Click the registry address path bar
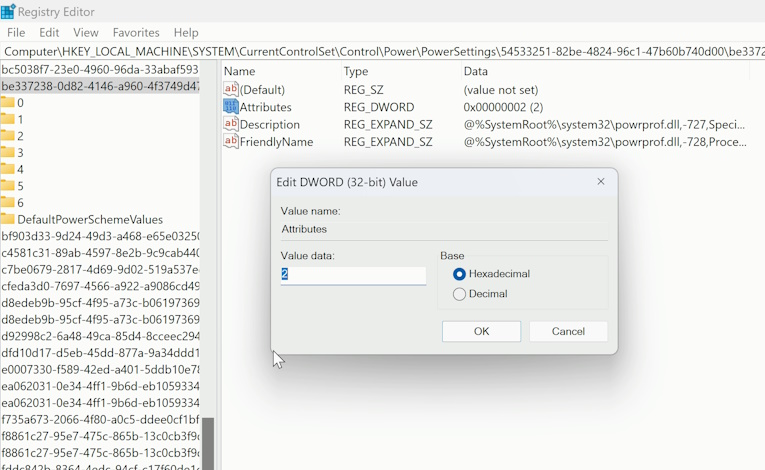The width and height of the screenshot is (765, 470). [x=382, y=52]
